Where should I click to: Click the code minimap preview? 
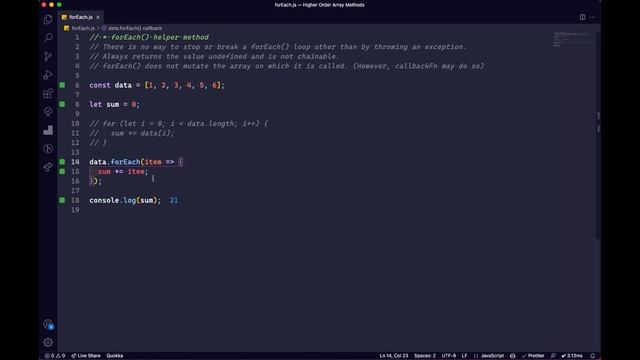point(573,40)
